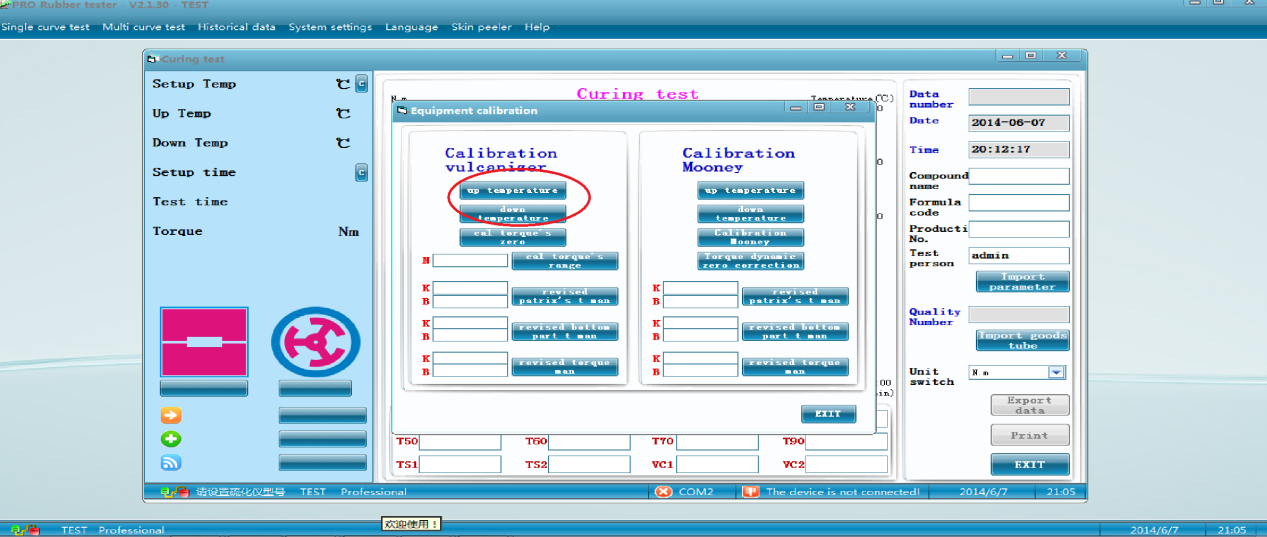Click vulcanizer up temperature calibration button
The image size is (1267, 537).
point(513,190)
